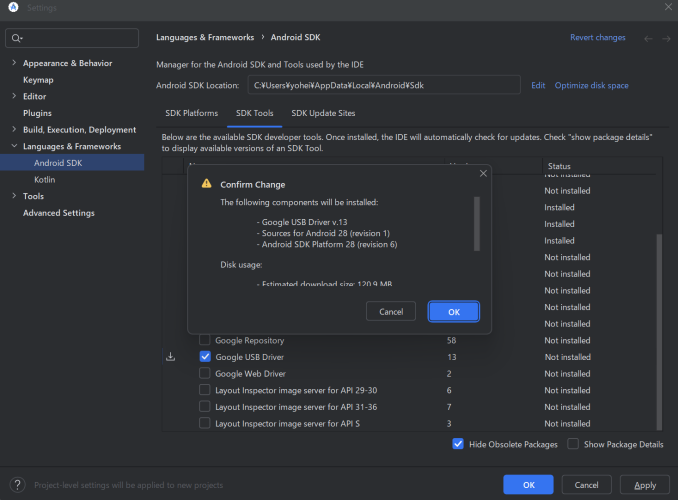Click the Google Repository row label
Image resolution: width=678 pixels, height=500 pixels.
click(249, 340)
